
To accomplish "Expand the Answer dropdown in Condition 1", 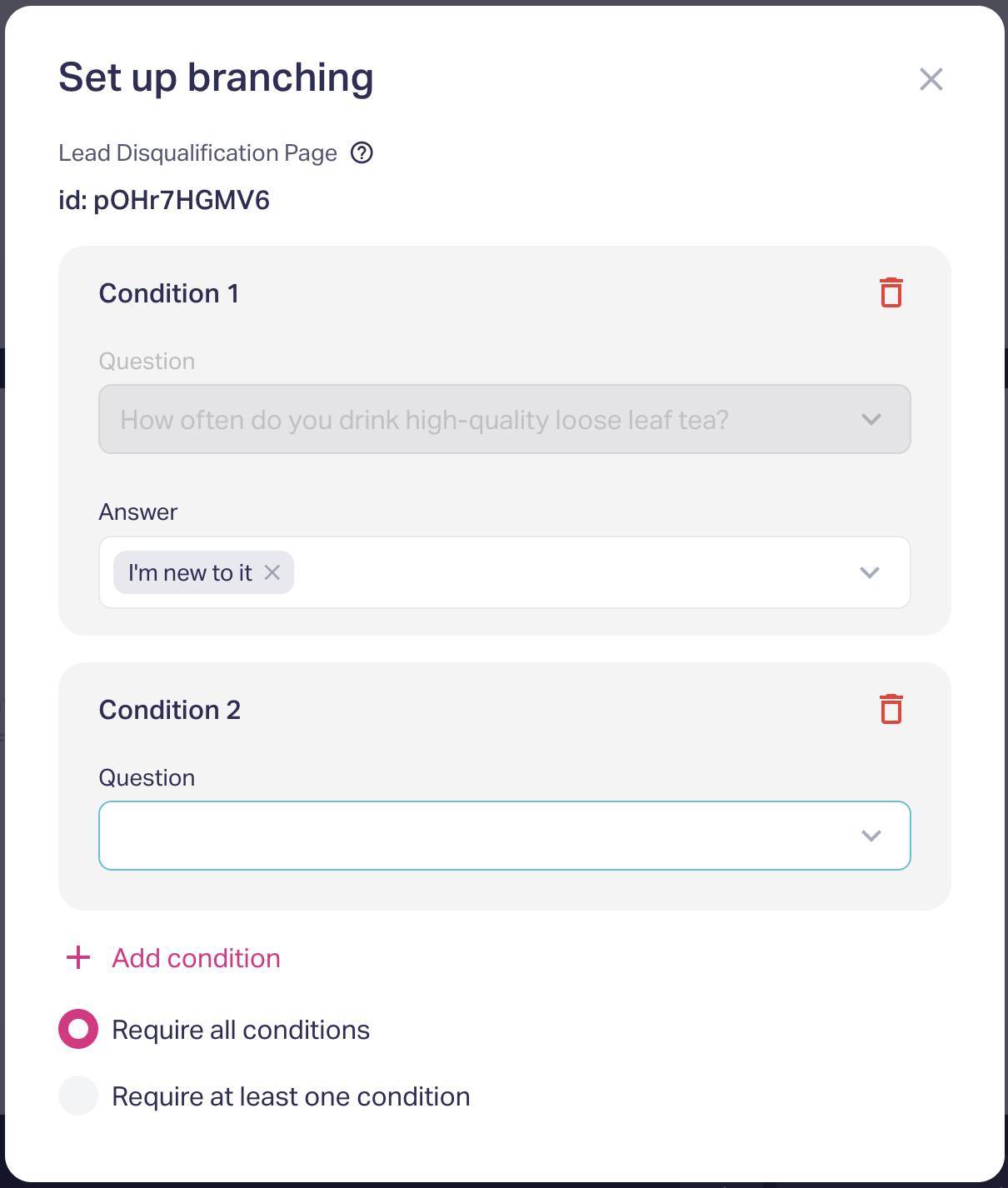I will click(566, 572).
